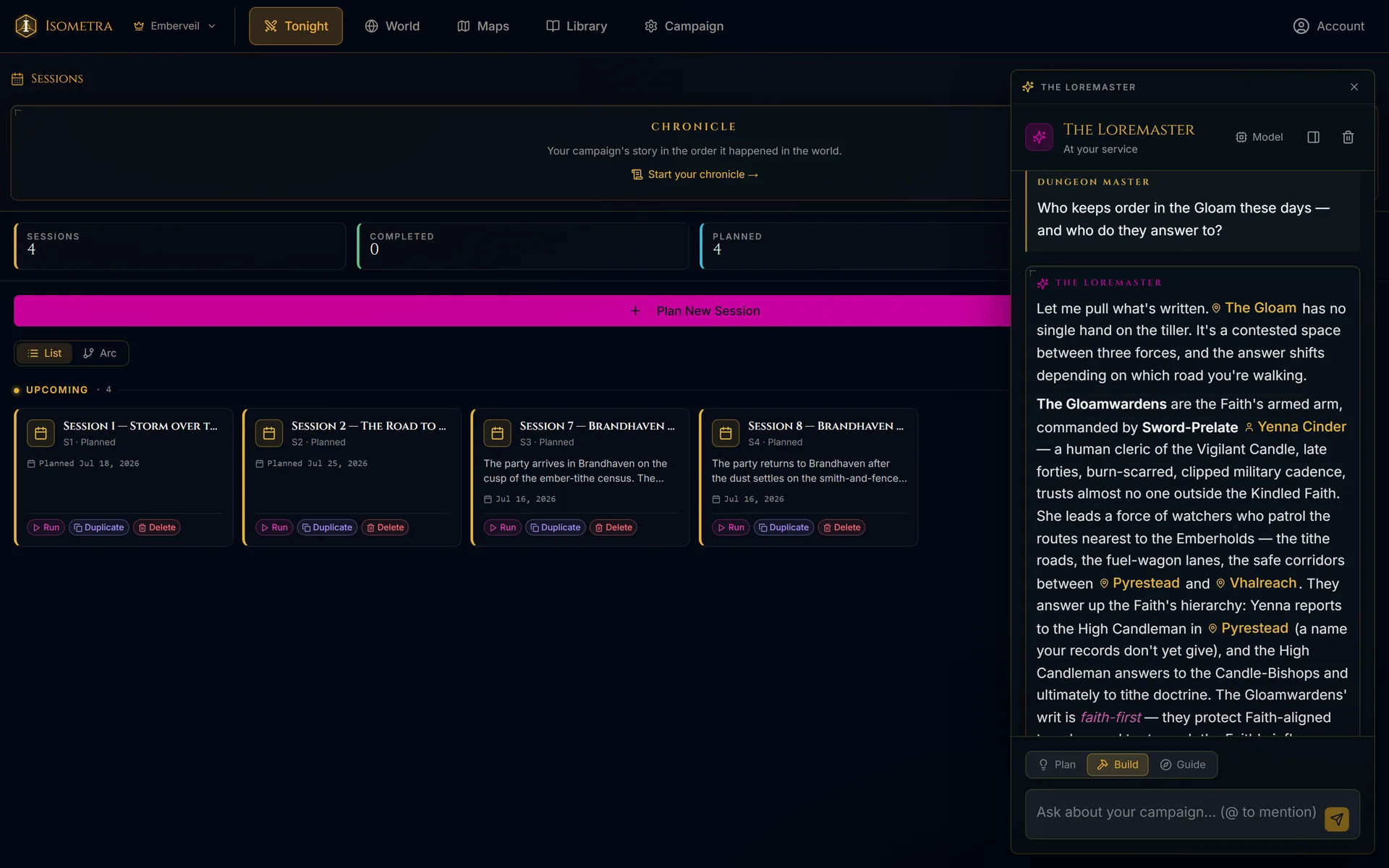Screen dimensions: 1389x868
Task: Switch to the Tonight tab
Action: pyautogui.click(x=296, y=26)
